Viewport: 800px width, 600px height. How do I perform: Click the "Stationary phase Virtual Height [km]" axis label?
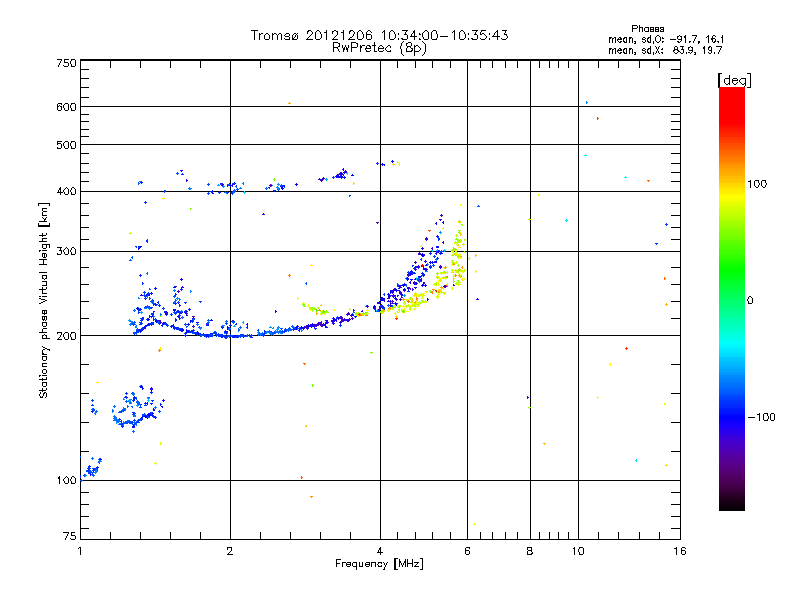click(x=43, y=300)
